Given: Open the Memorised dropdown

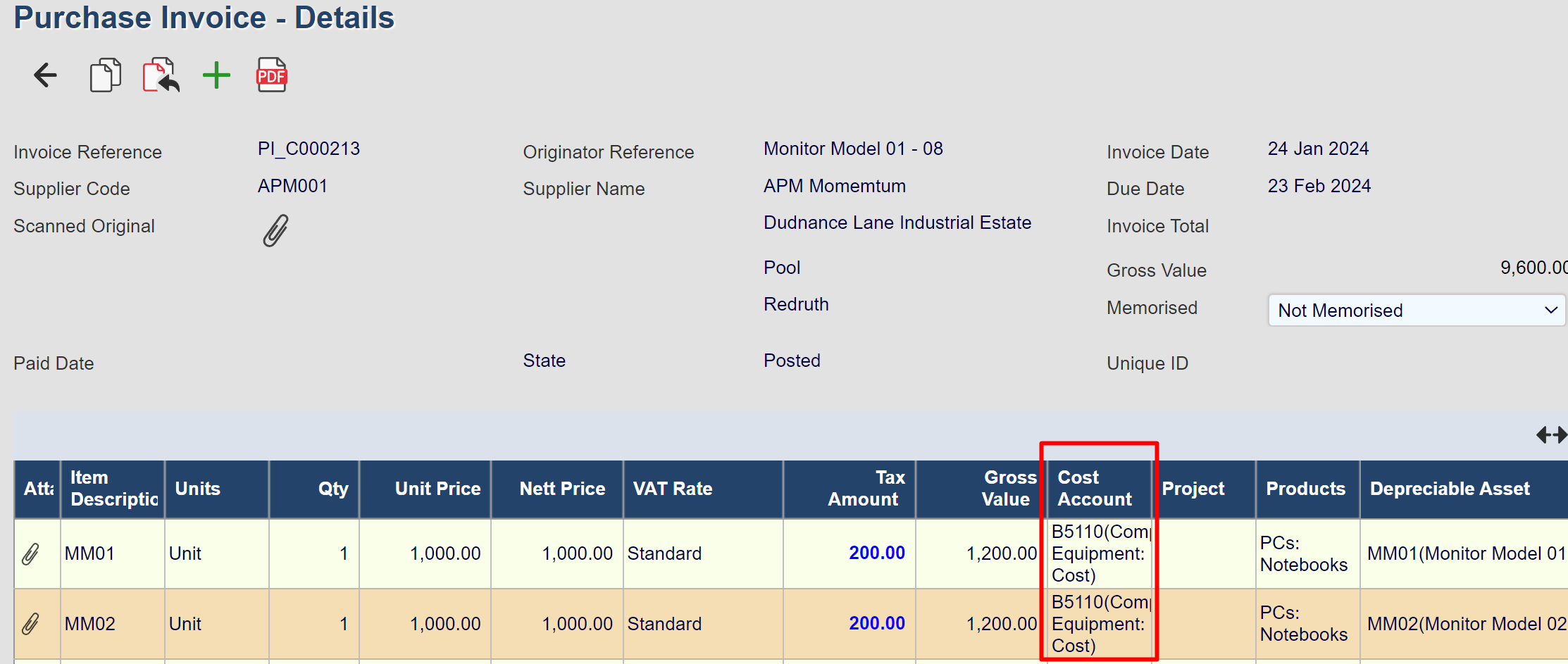Looking at the screenshot, I should click(x=1416, y=311).
